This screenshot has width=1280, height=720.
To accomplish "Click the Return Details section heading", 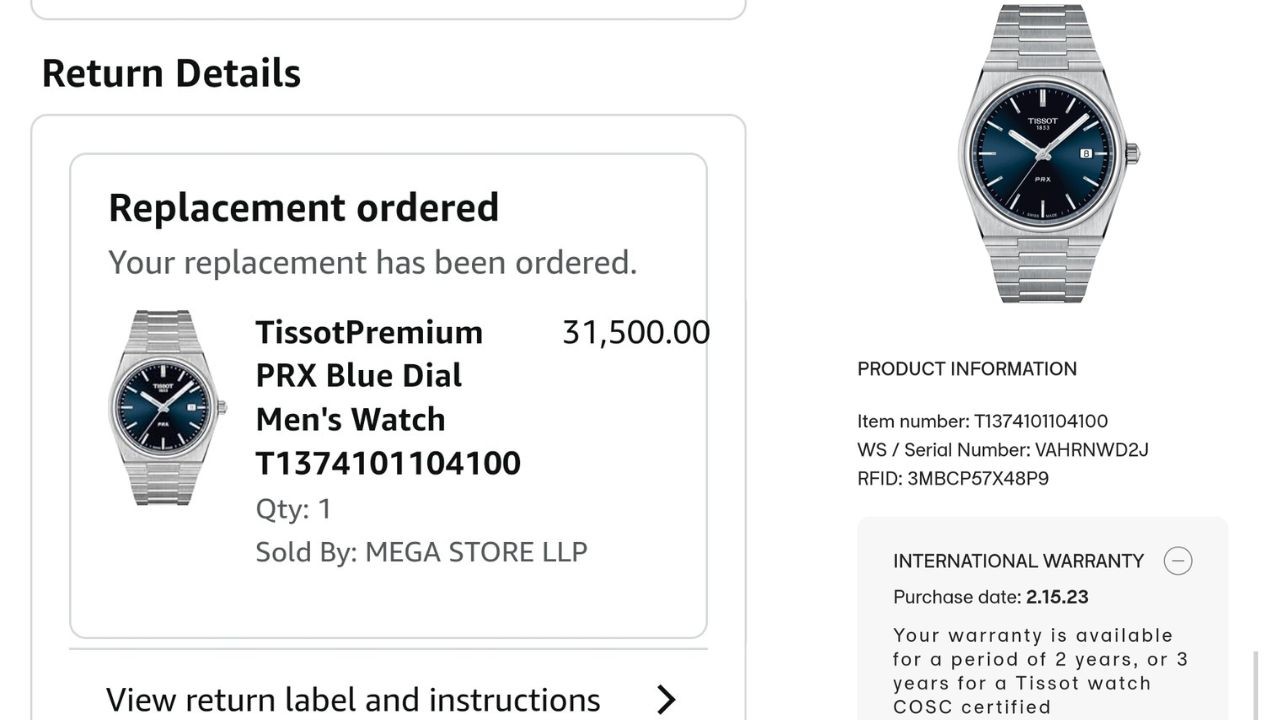I will [x=171, y=73].
